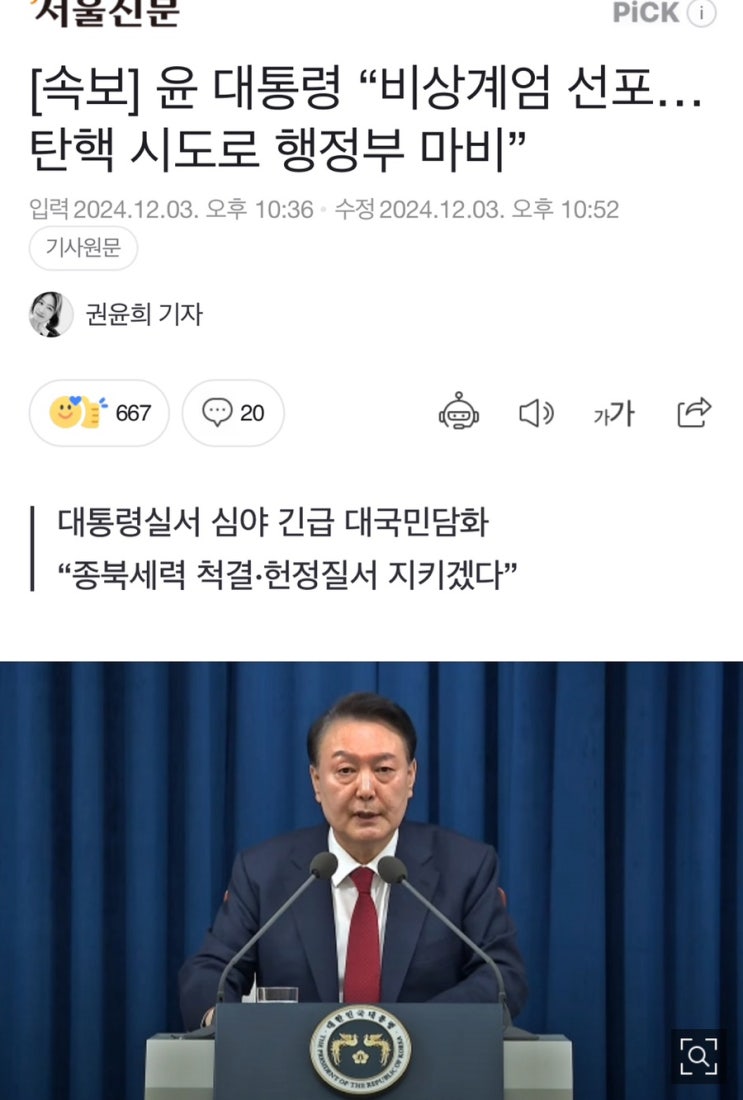Open the 기사원문 original article button
743x1100 pixels.
(x=83, y=248)
